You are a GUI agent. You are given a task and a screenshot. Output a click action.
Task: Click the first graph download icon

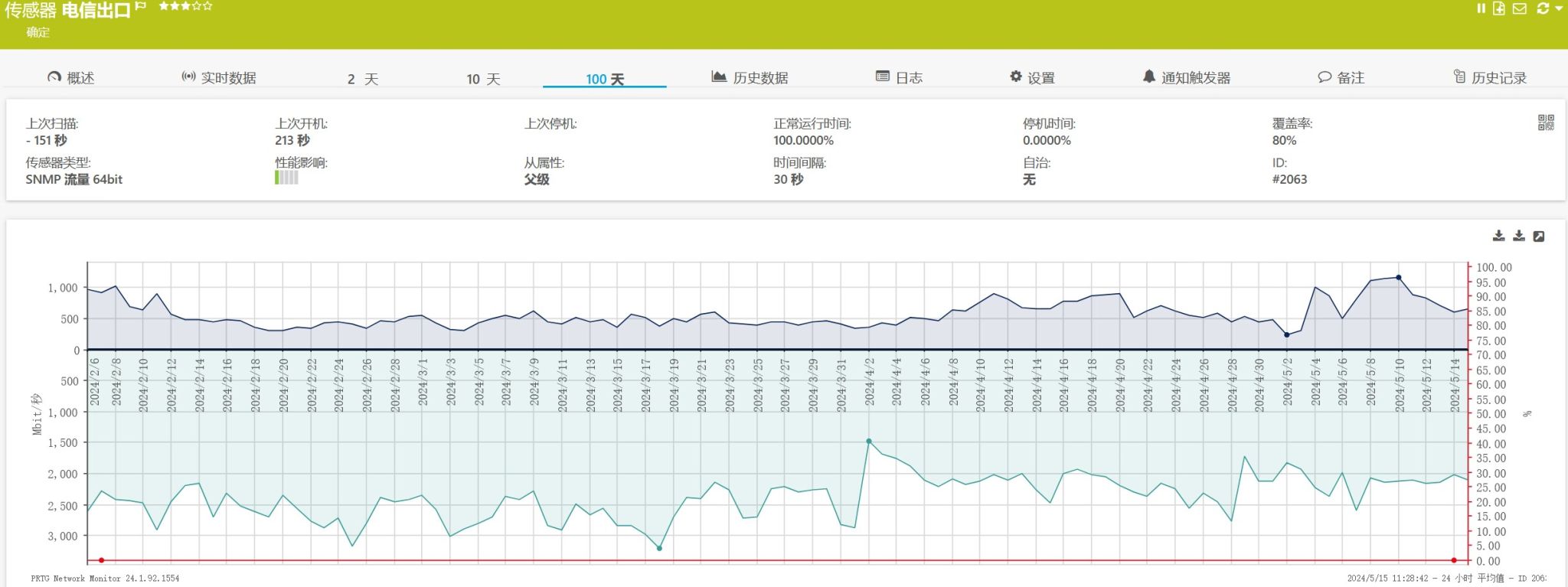pyautogui.click(x=1499, y=236)
